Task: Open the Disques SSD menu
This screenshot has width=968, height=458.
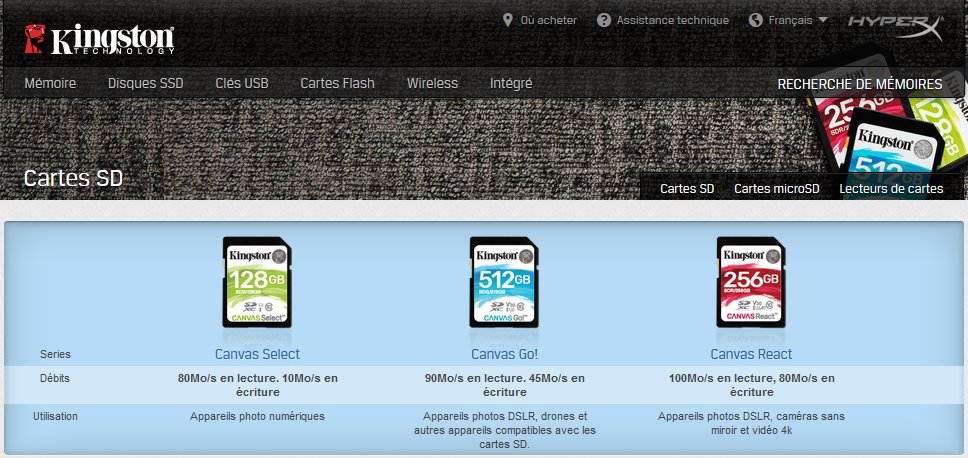Action: [x=145, y=83]
